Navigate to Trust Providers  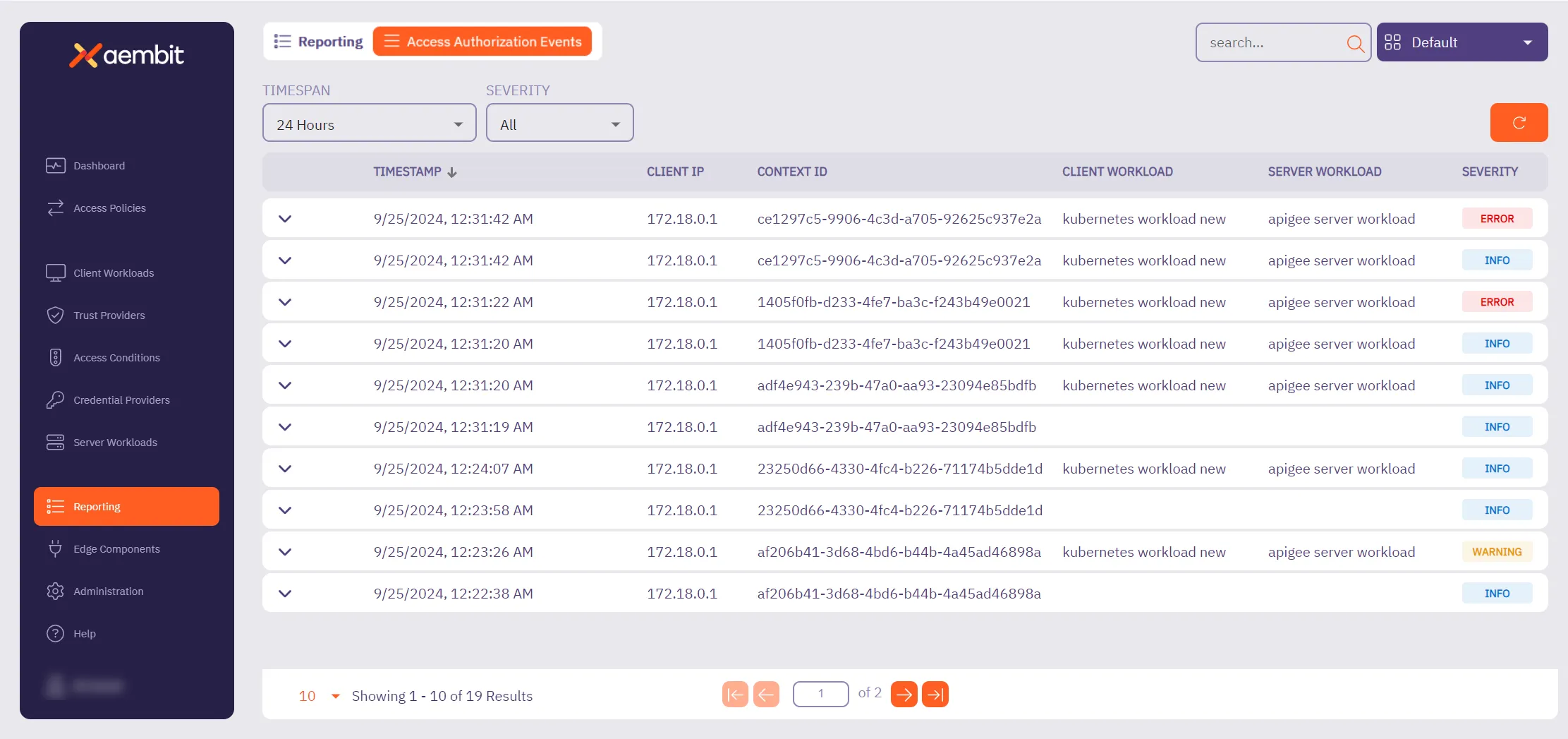pyautogui.click(x=109, y=316)
